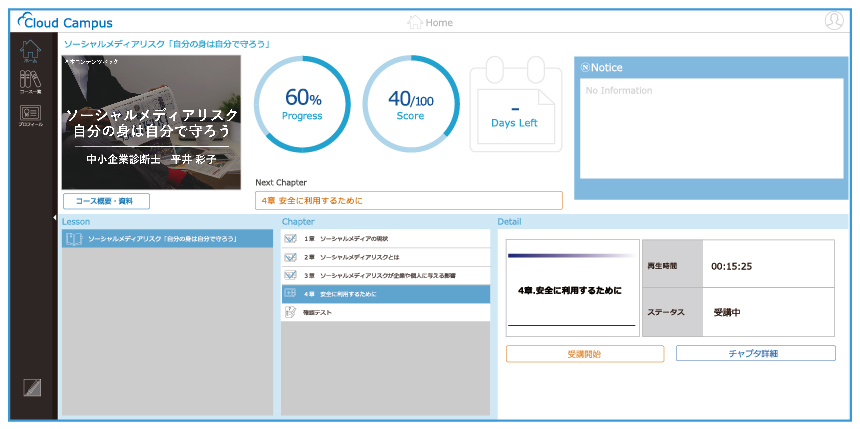The width and height of the screenshot is (860, 429).
Task: Click the 受講開始 button
Action: [585, 353]
